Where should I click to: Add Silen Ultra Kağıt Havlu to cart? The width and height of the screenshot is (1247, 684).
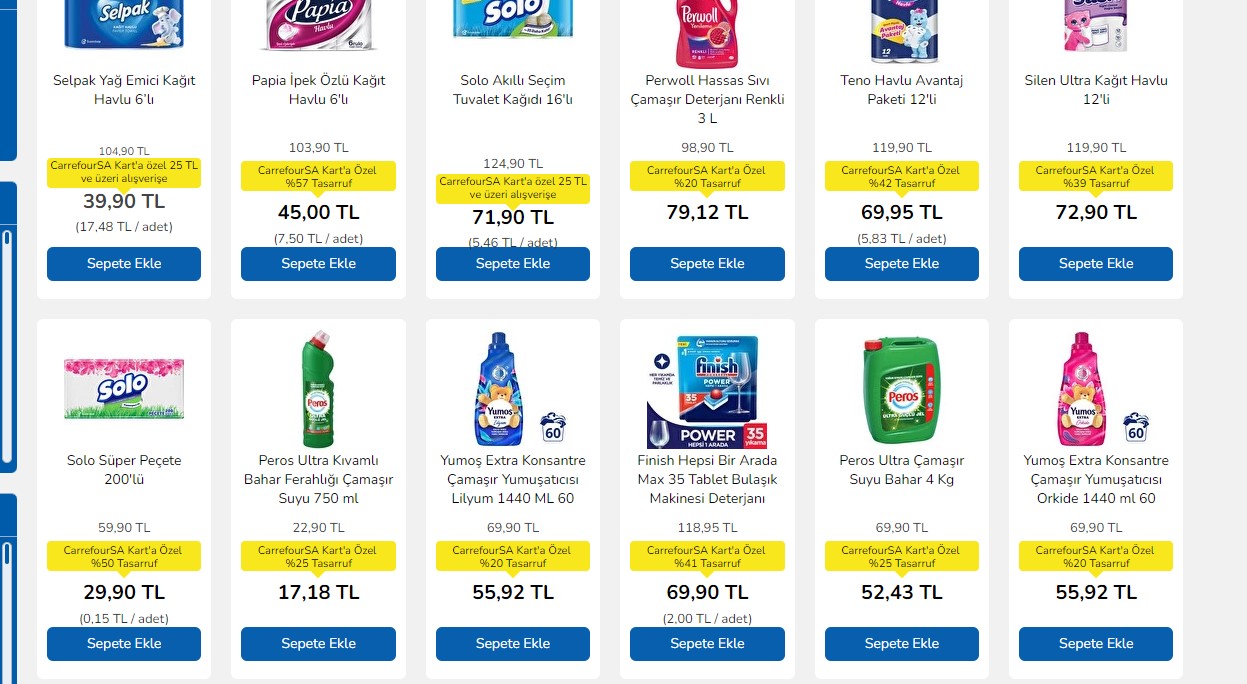coord(1095,264)
